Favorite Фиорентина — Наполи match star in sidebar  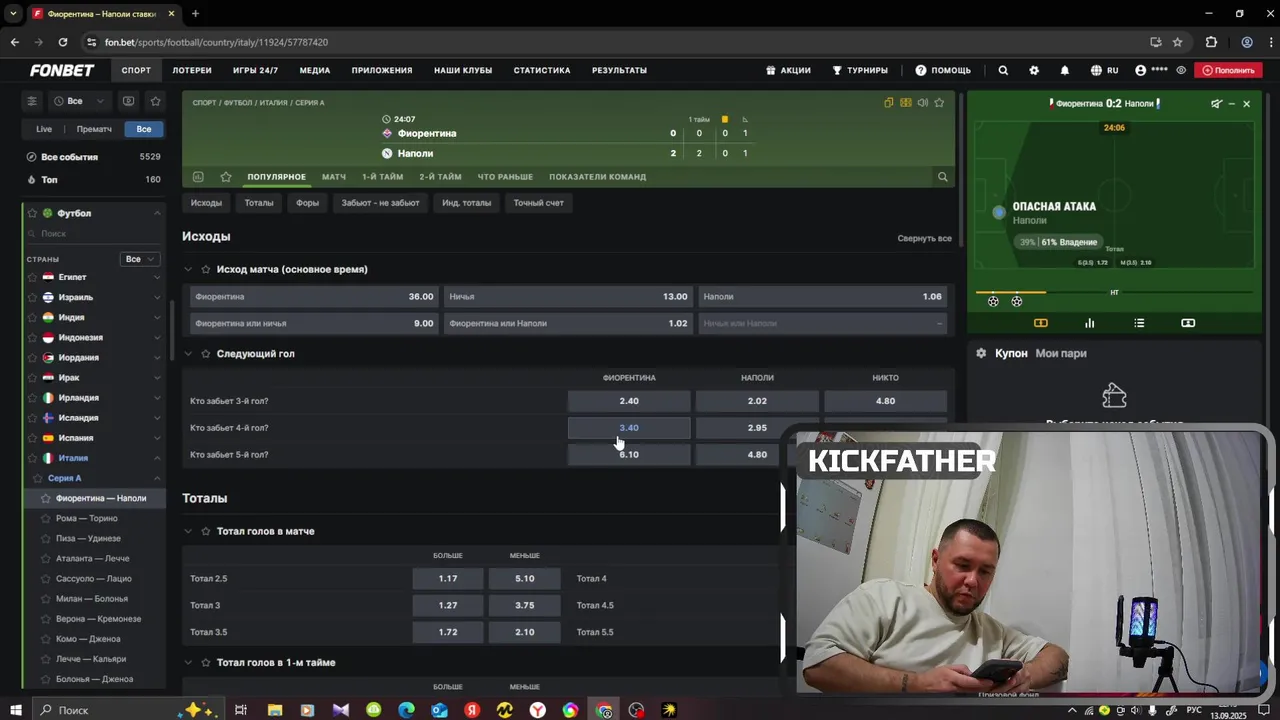click(x=46, y=498)
